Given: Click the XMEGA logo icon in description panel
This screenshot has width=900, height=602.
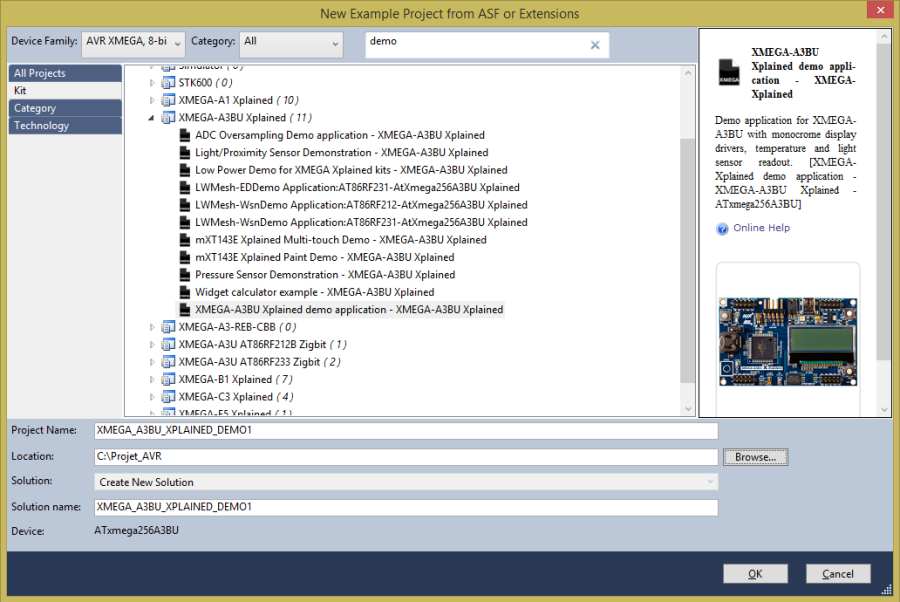Looking at the screenshot, I should (730, 71).
